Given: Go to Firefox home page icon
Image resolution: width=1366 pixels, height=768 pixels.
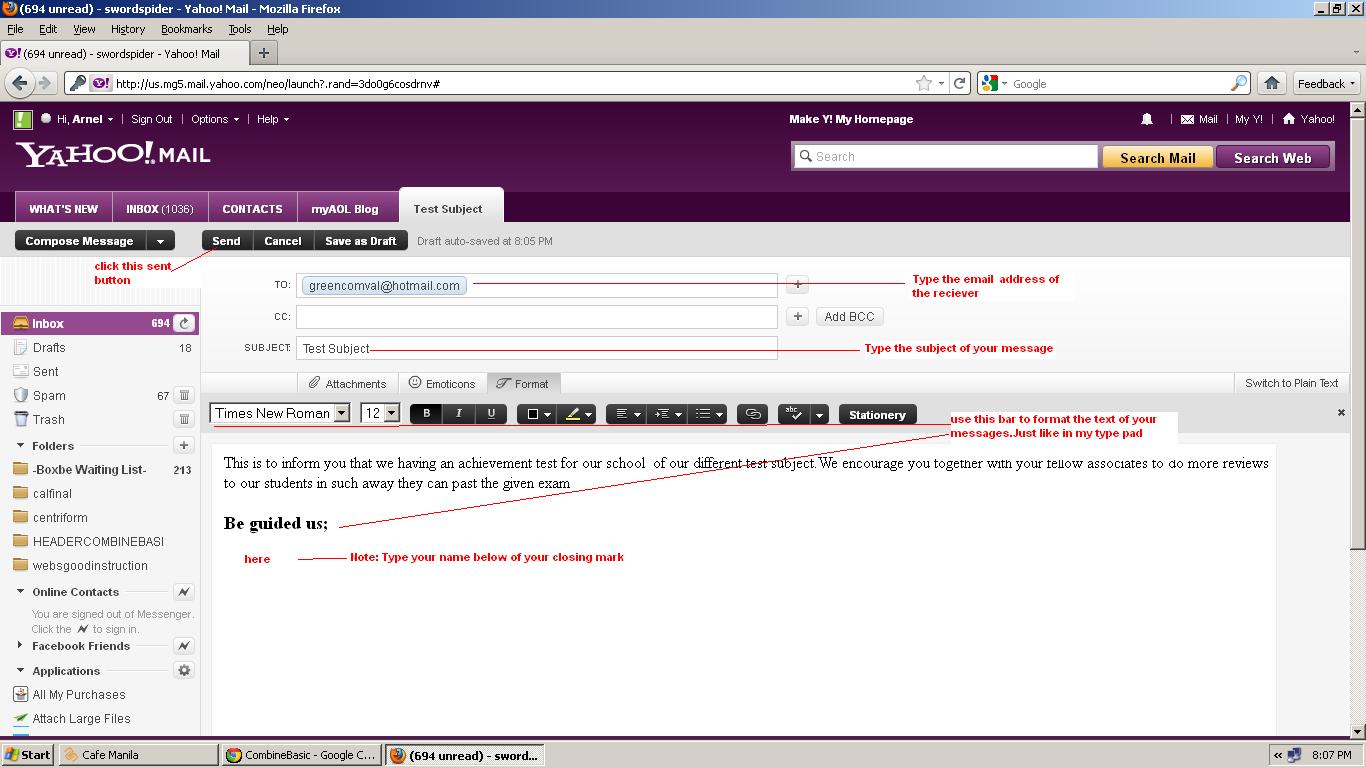Looking at the screenshot, I should (x=1271, y=83).
